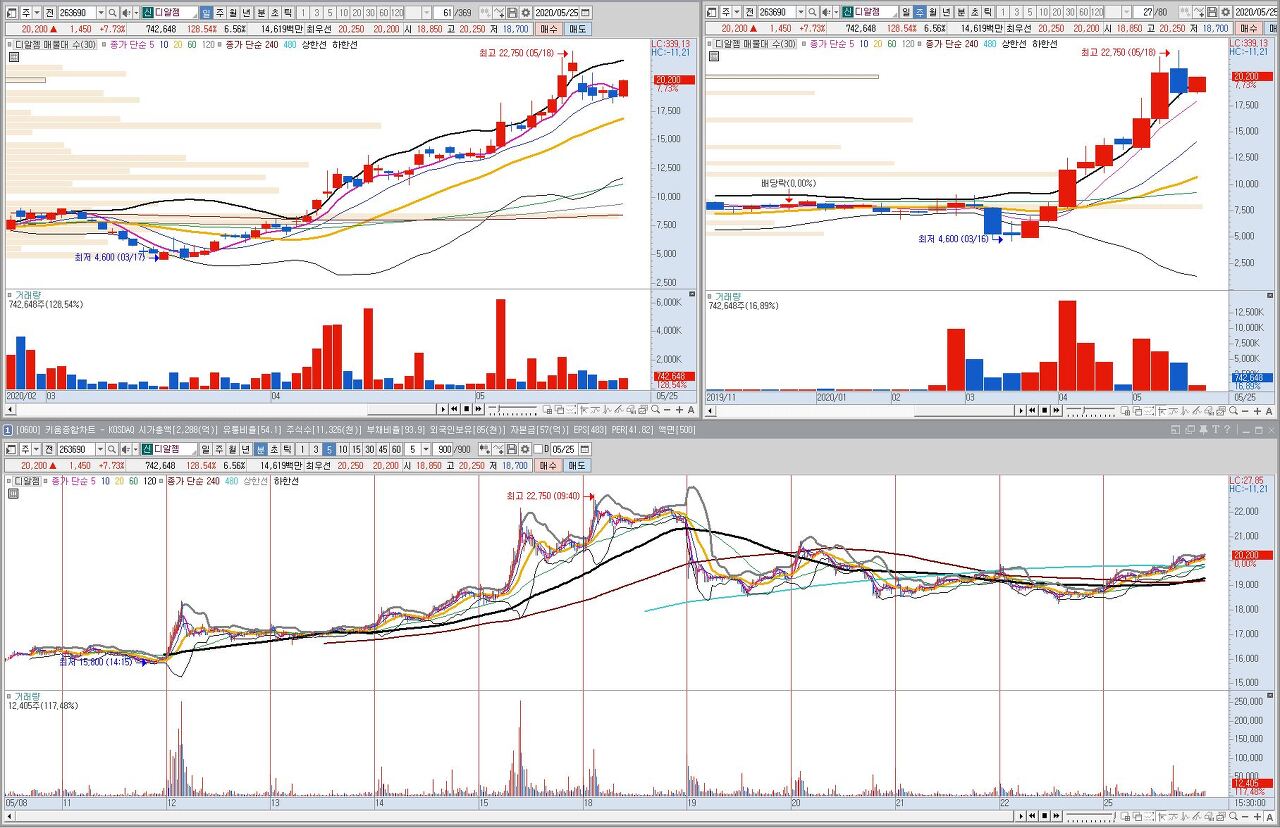Click the zoom-out minus icon under top-left chart
The width and height of the screenshot is (1280, 828).
tap(667, 409)
